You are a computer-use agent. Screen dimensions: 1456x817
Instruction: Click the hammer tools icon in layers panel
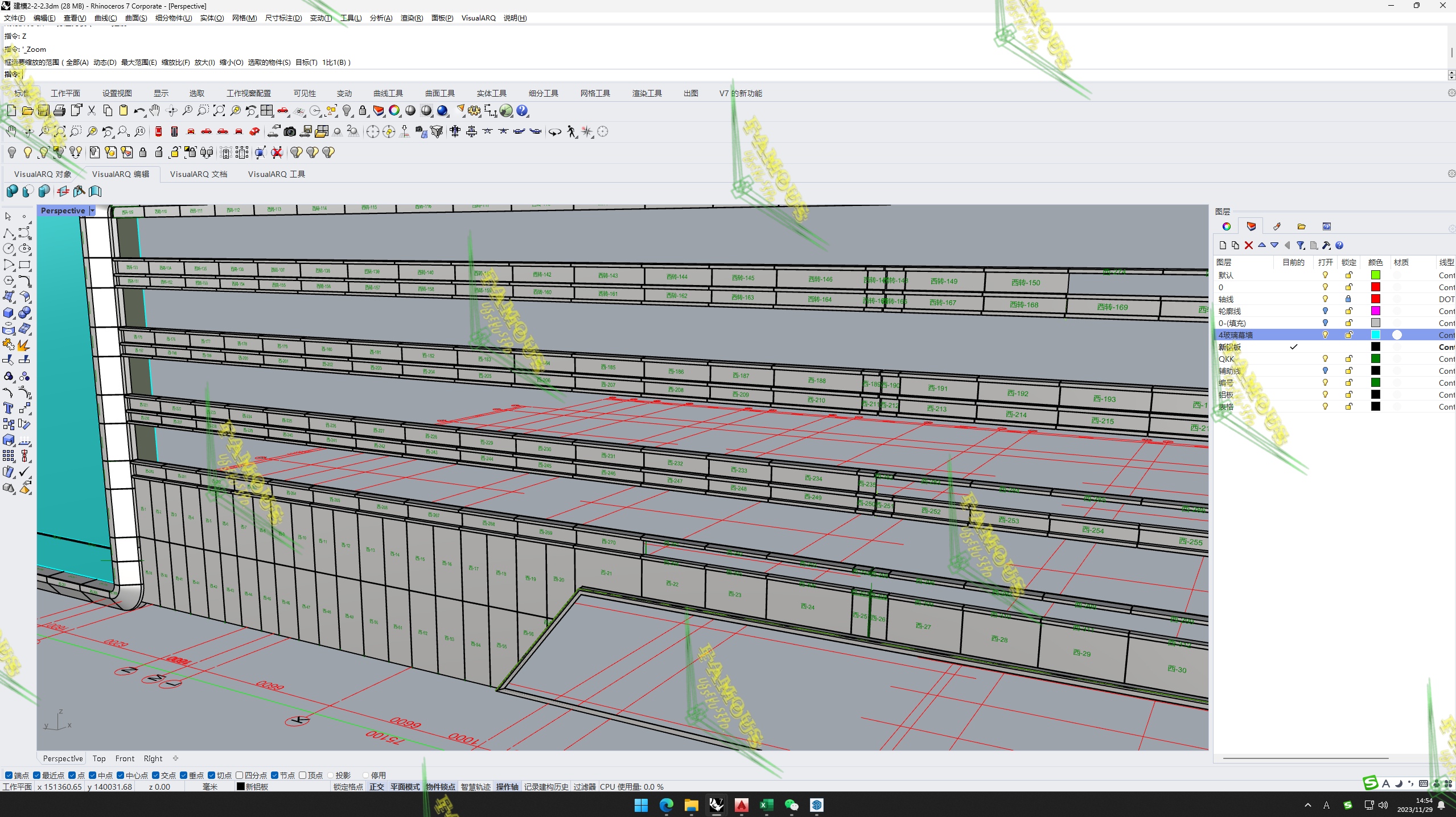click(1326, 245)
